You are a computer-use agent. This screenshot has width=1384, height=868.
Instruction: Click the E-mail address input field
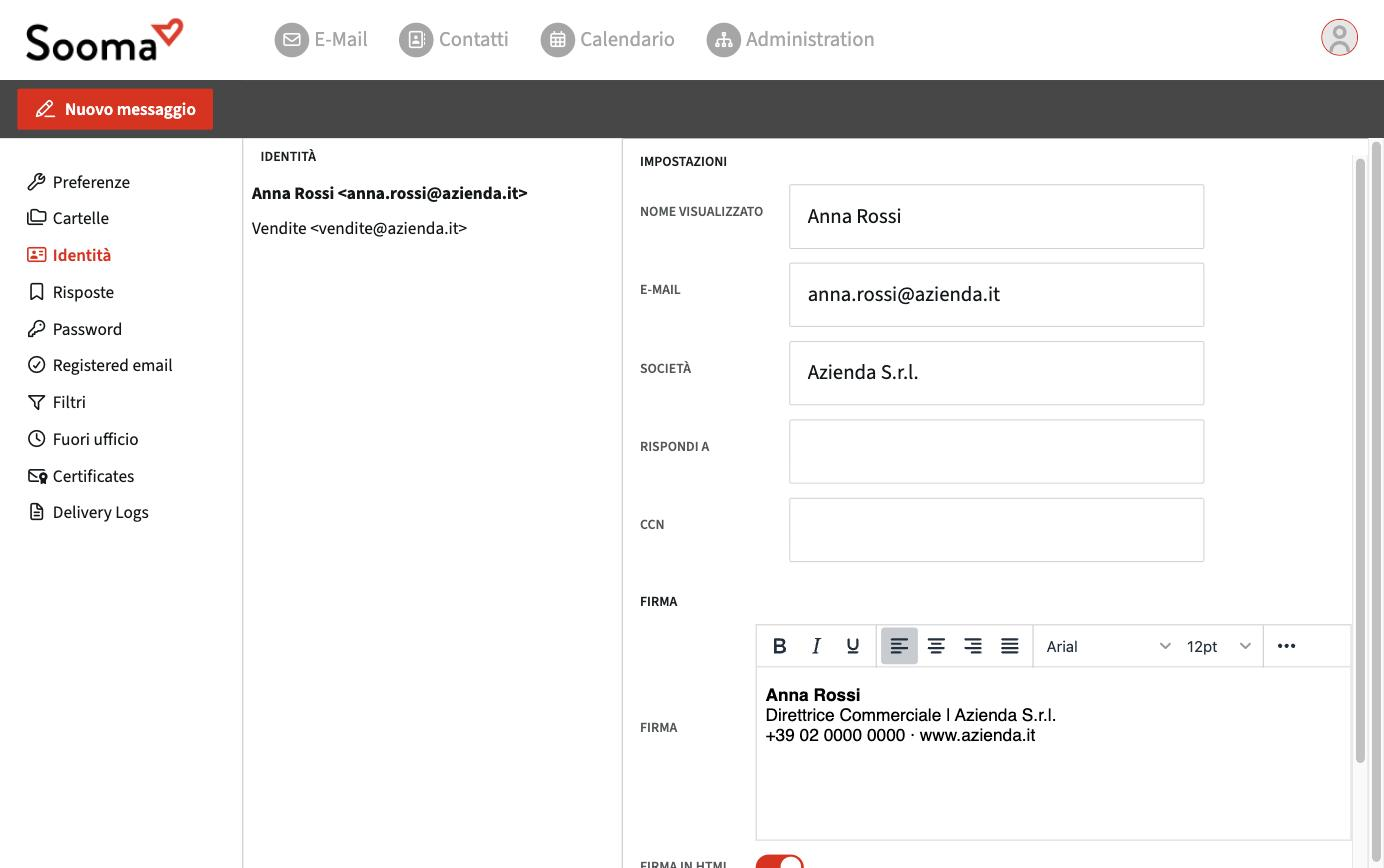coord(996,294)
